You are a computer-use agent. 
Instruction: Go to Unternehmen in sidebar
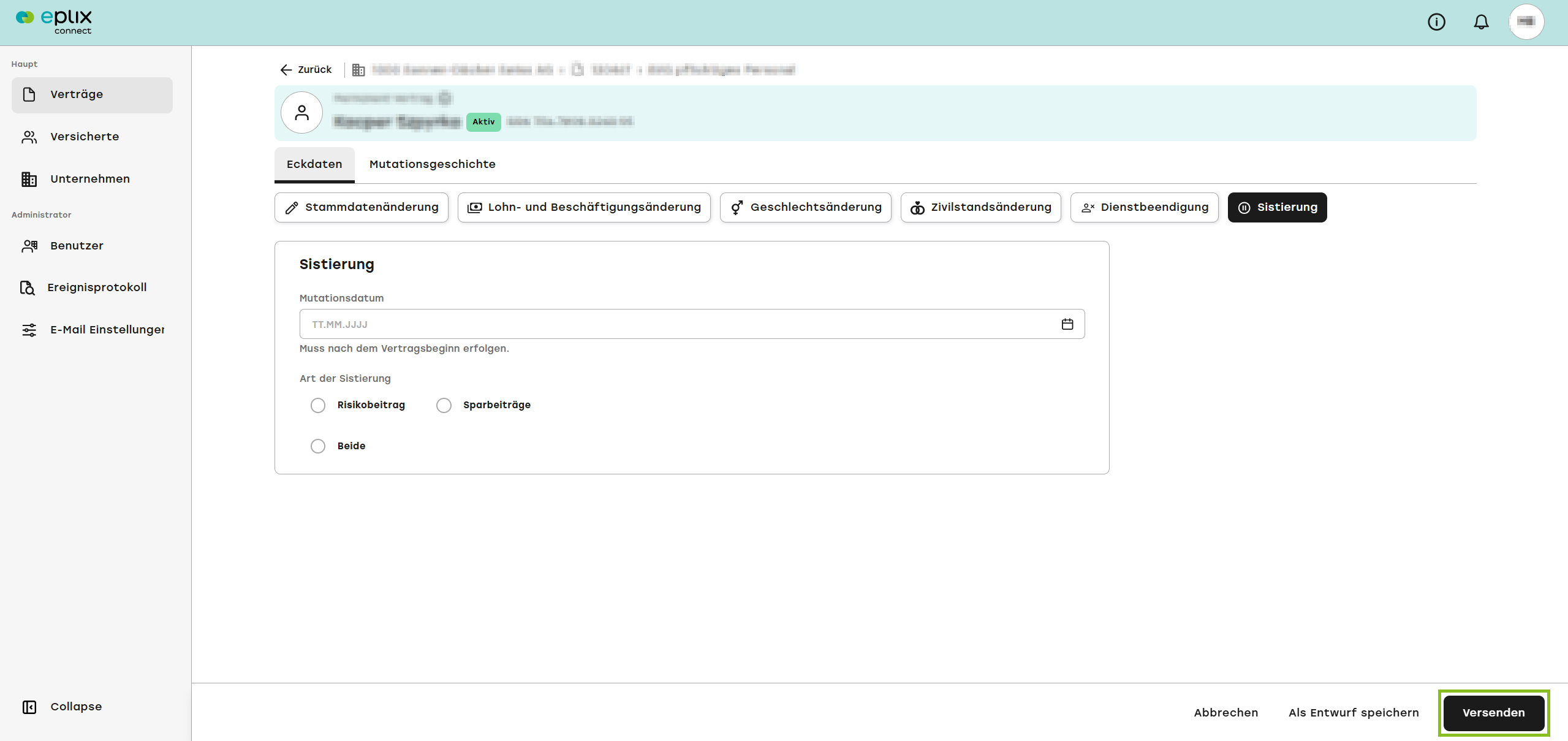pos(92,179)
